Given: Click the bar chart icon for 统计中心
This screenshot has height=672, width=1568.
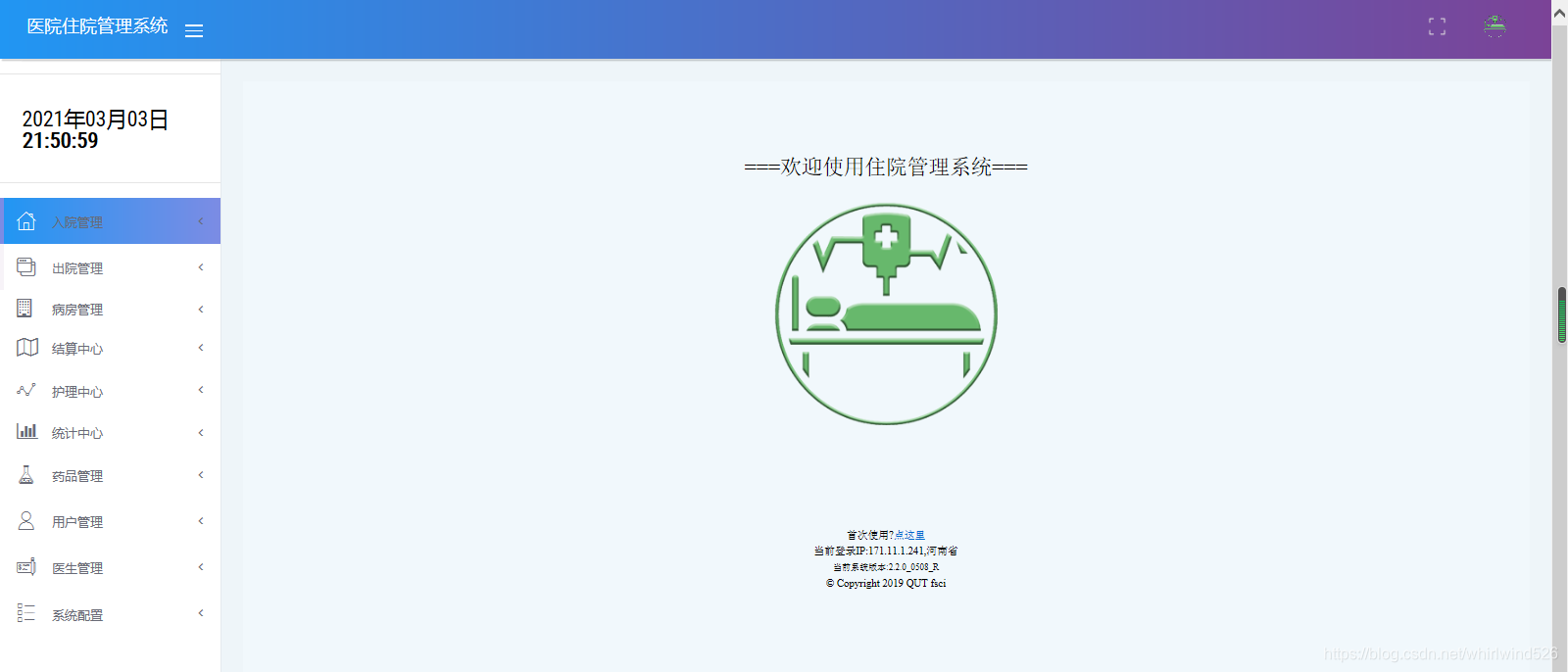Looking at the screenshot, I should 27,431.
